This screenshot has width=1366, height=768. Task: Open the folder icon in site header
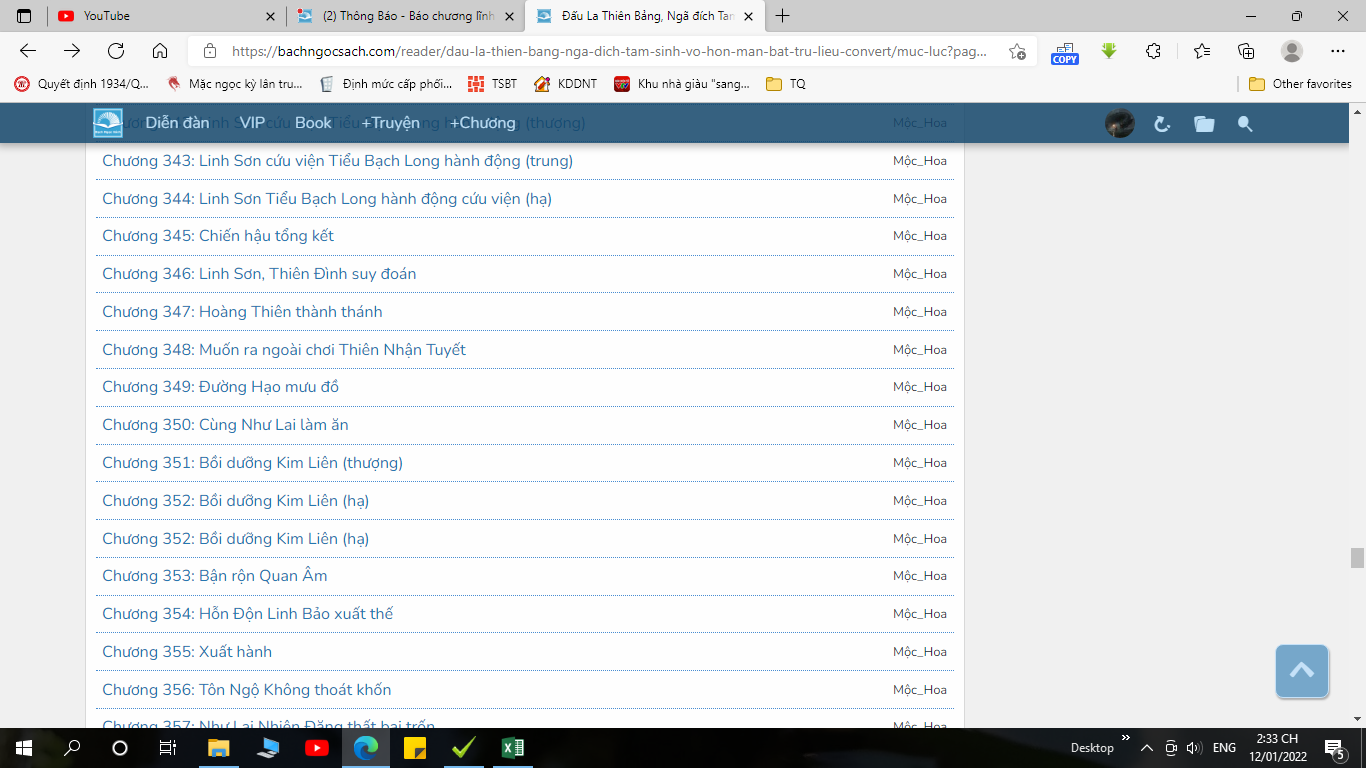point(1204,124)
